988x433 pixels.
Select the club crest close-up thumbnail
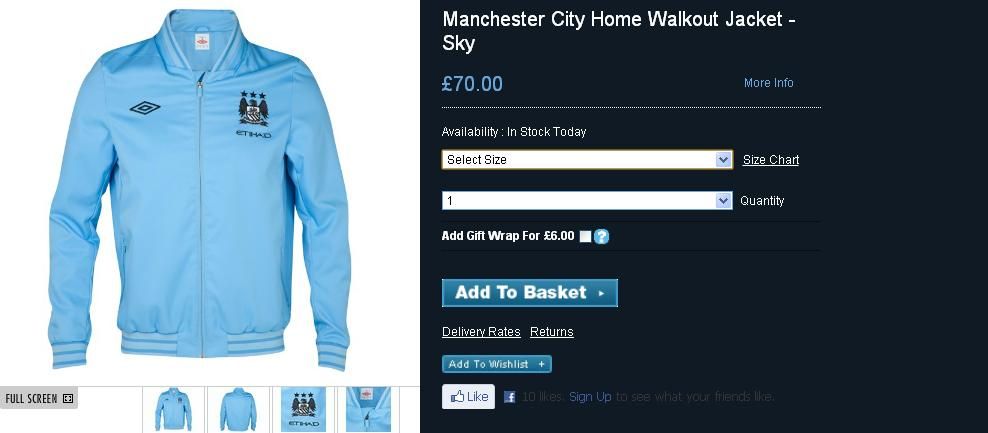(x=303, y=410)
